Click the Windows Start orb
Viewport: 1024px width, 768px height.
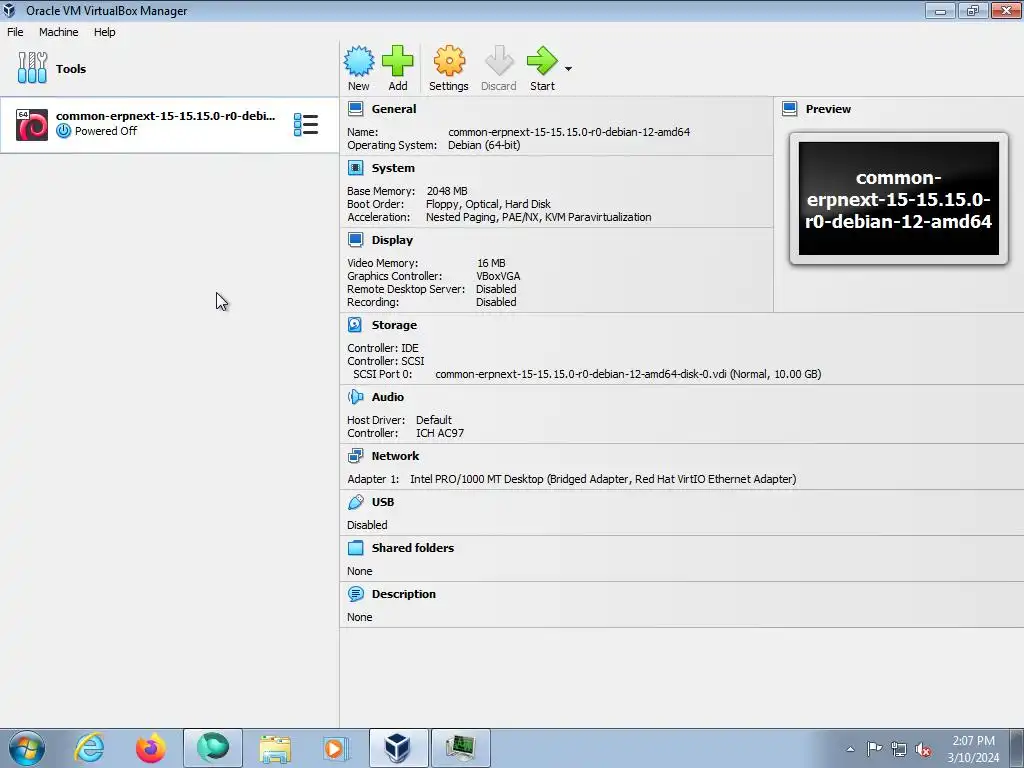pos(27,748)
